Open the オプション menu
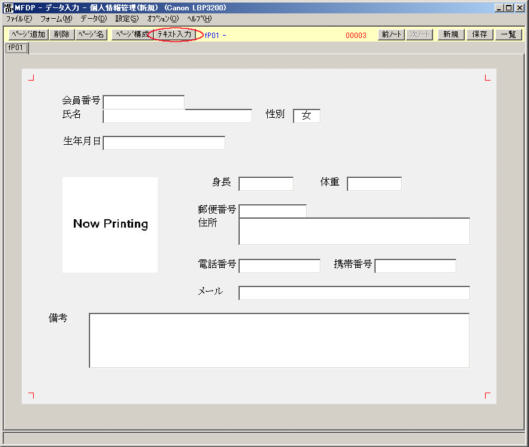 (163, 19)
